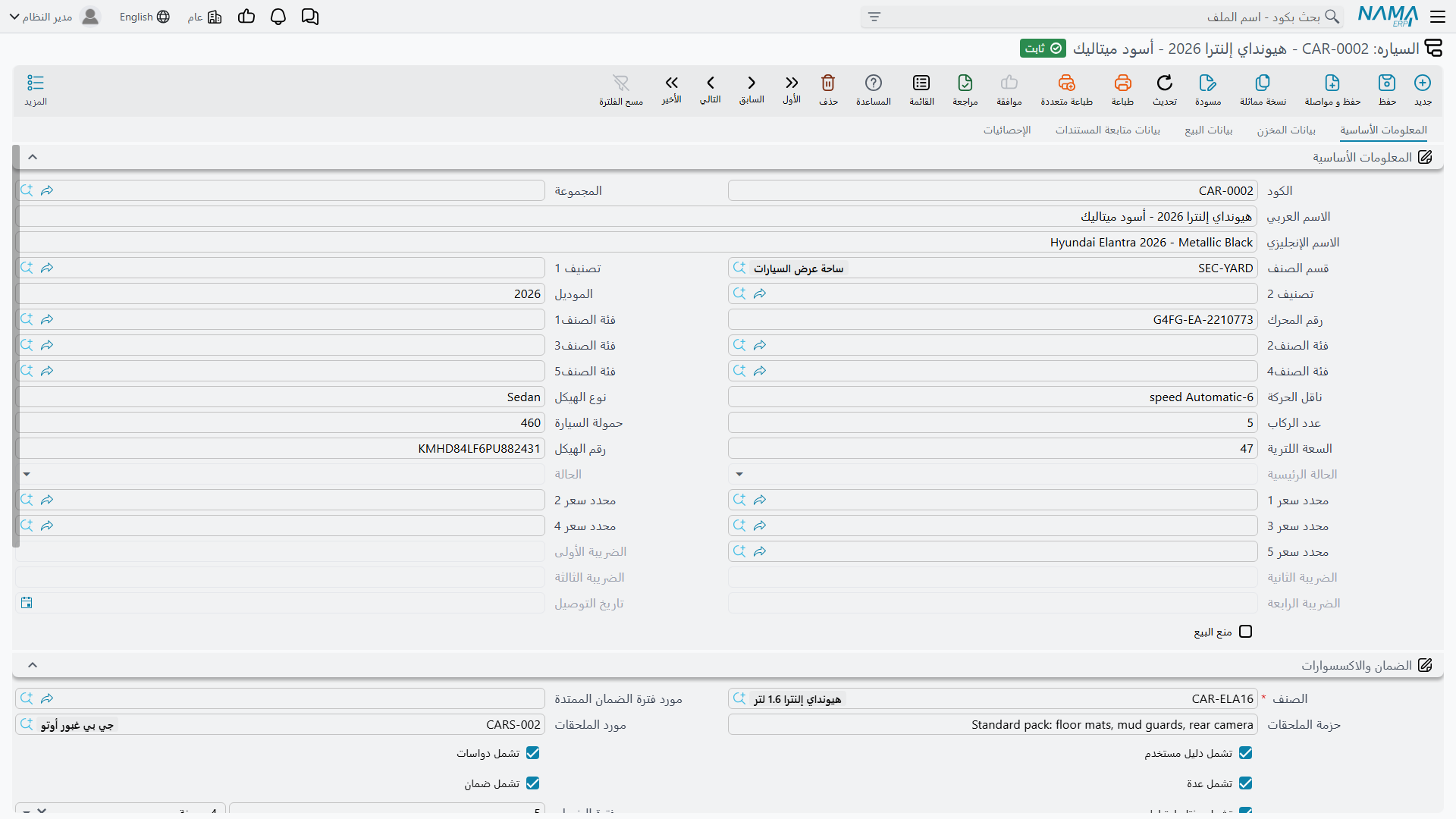Click the الاسم الإنجليزي field

636,242
